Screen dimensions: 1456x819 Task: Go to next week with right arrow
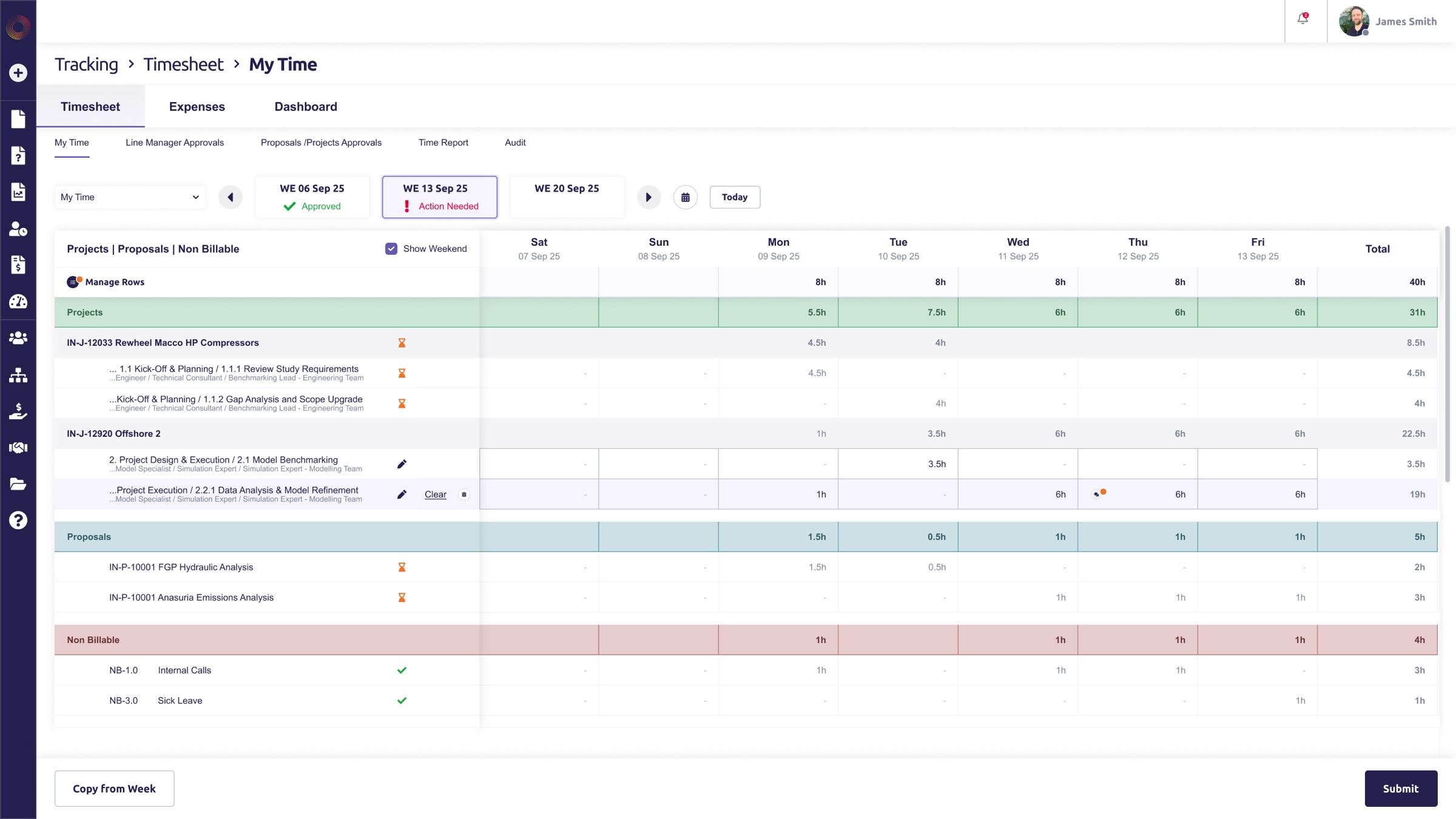649,197
